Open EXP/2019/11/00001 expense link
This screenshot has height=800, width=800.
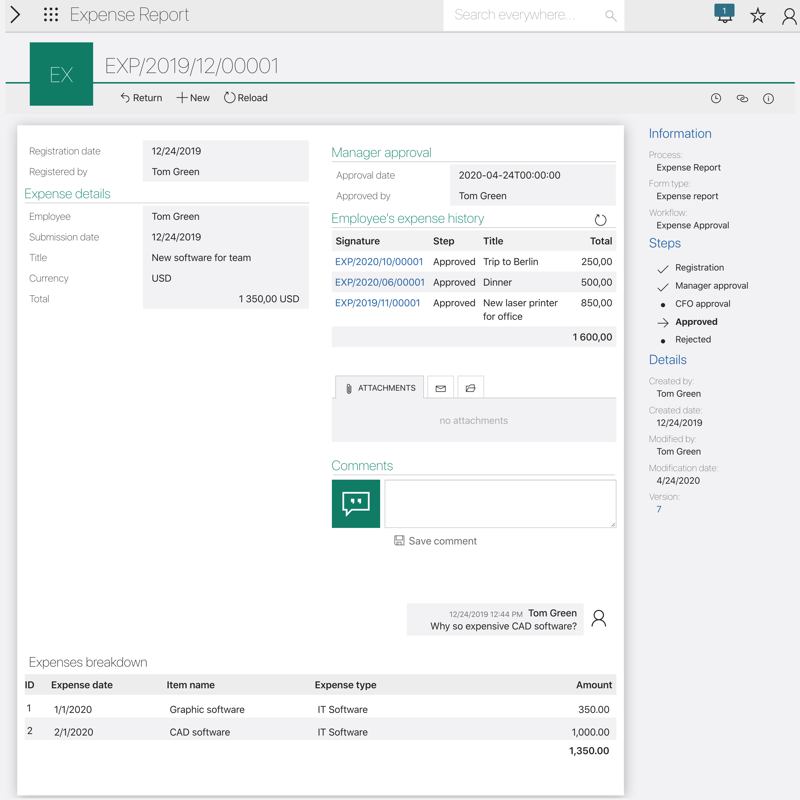378,303
